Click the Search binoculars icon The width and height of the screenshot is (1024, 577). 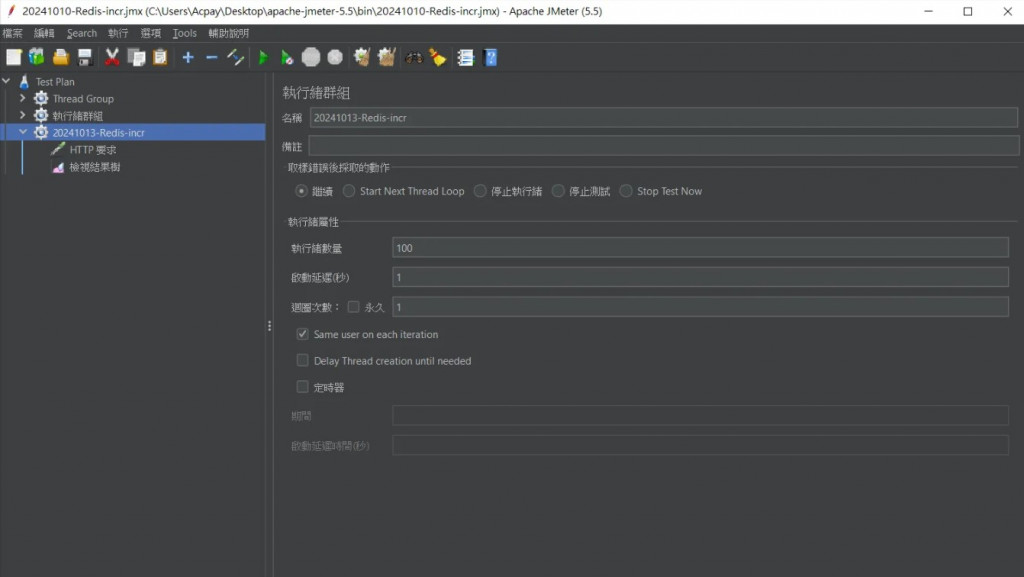pos(414,57)
